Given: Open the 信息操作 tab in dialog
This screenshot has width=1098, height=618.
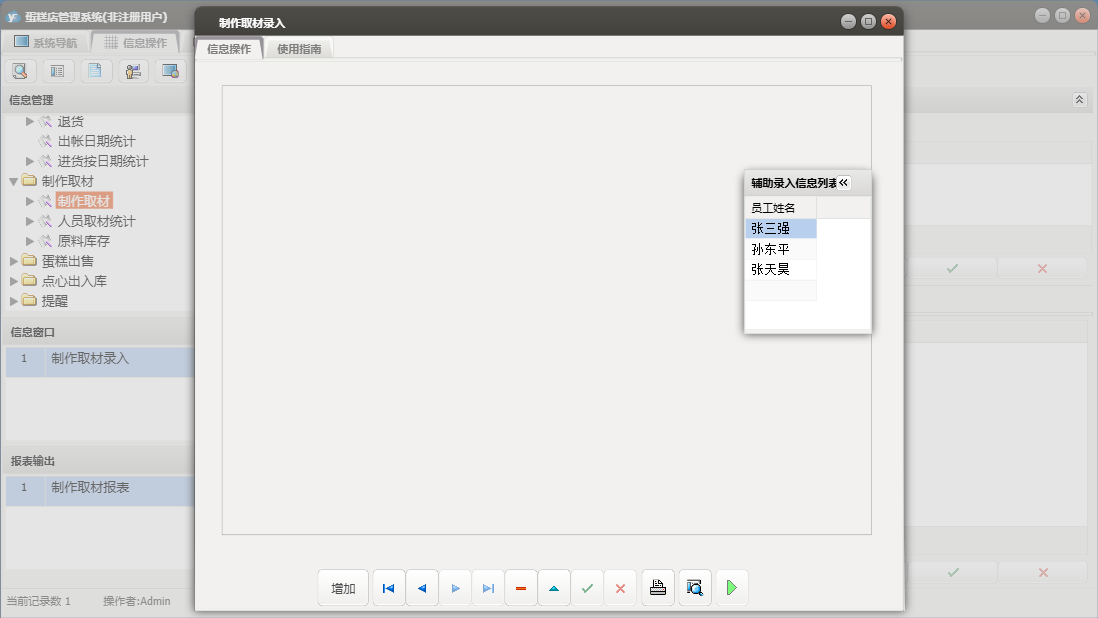Looking at the screenshot, I should coord(229,48).
